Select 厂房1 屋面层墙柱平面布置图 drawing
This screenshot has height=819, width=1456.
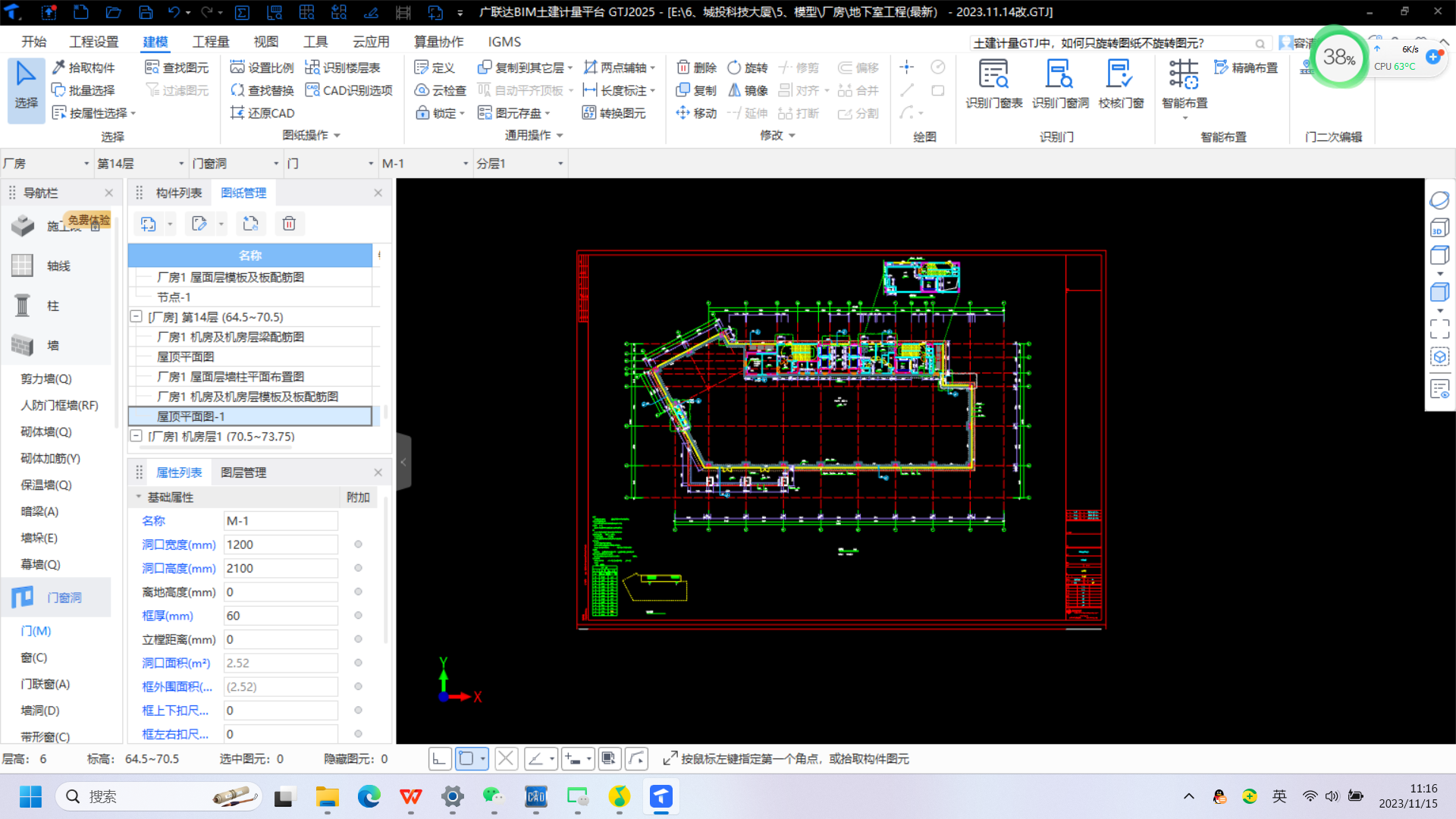(x=230, y=376)
